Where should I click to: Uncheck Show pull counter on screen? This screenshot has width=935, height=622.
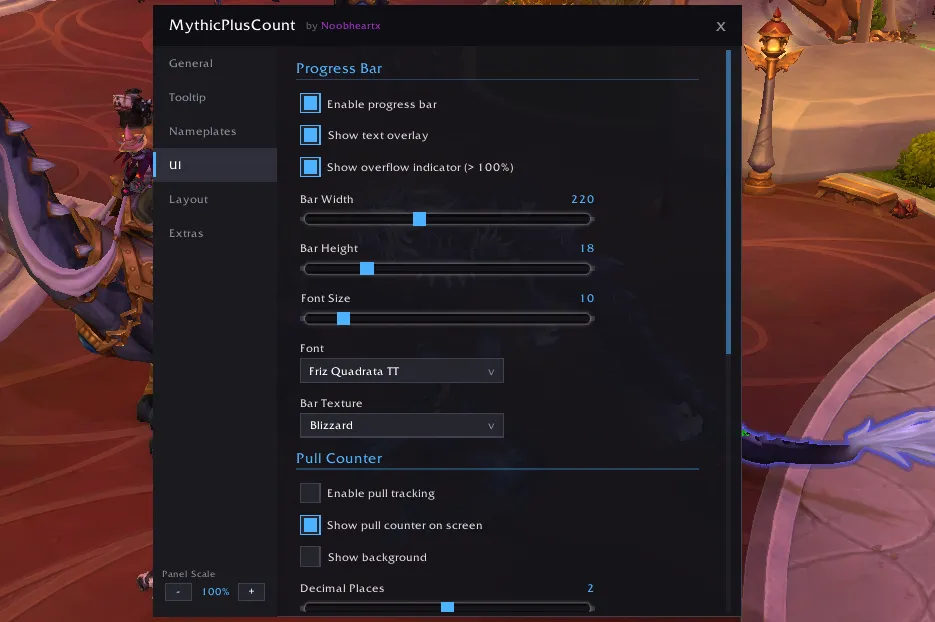[x=310, y=525]
